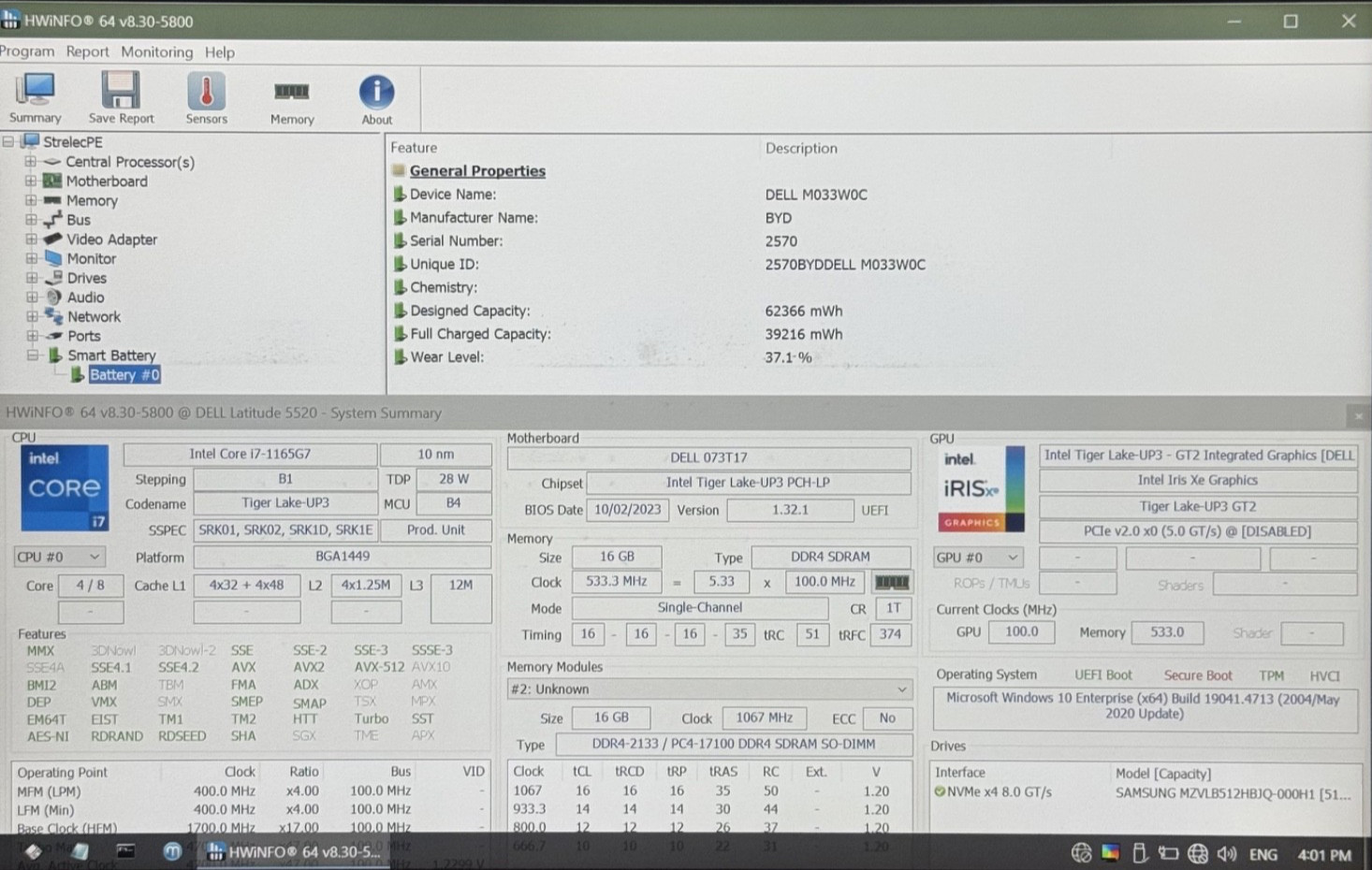The width and height of the screenshot is (1372, 870).
Task: Click the Intel Tiger Lake-UP3 PCH-LP chipset field
Action: point(748,483)
